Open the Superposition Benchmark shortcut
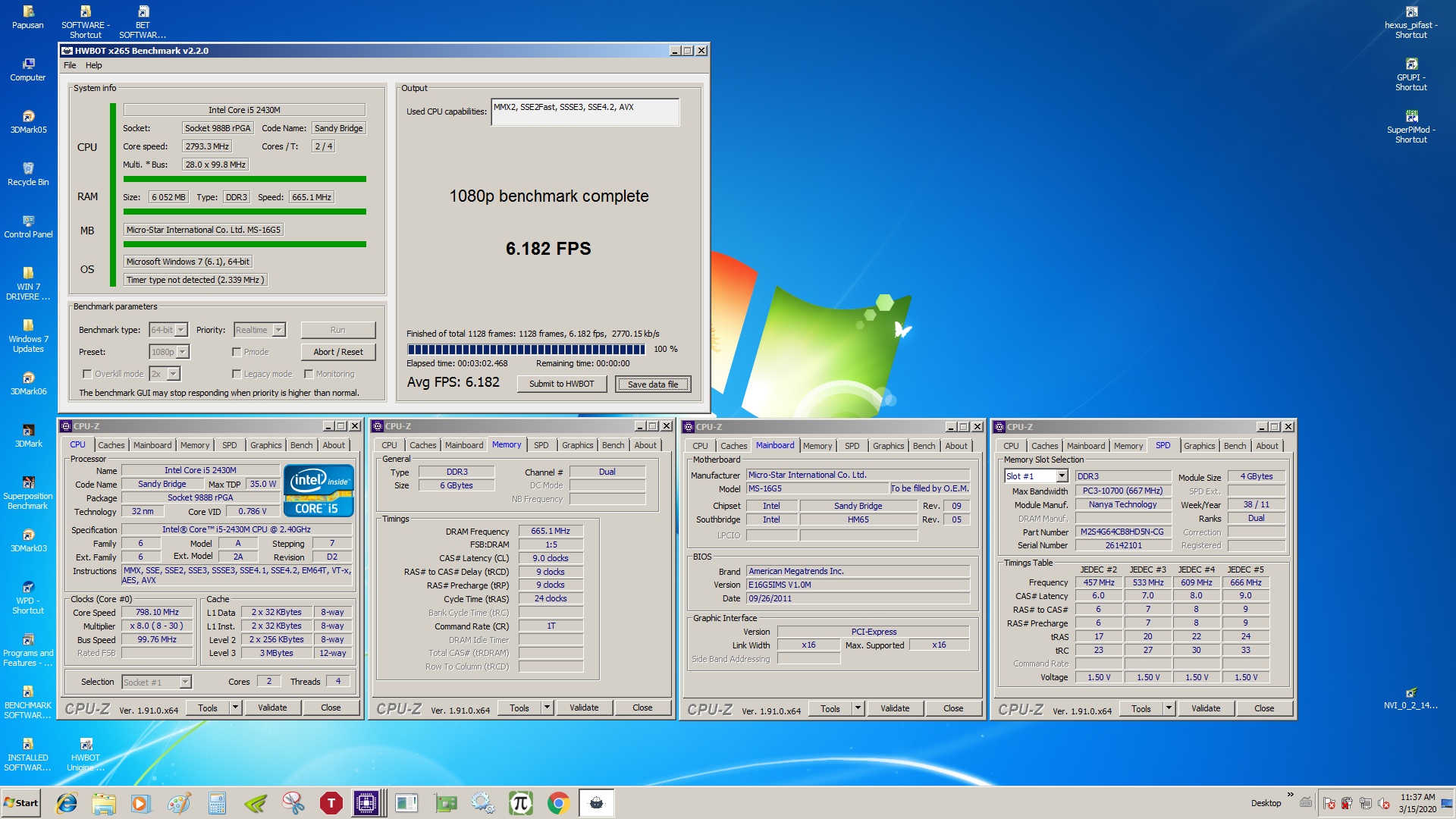The width and height of the screenshot is (1456, 819). (x=28, y=492)
